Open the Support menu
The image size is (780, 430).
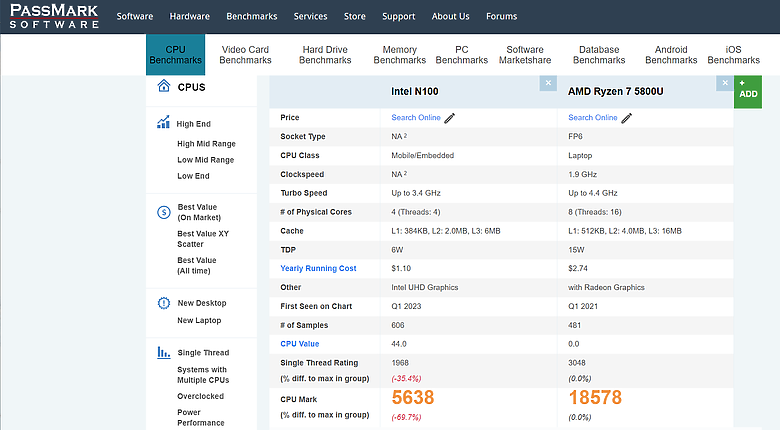click(x=398, y=16)
